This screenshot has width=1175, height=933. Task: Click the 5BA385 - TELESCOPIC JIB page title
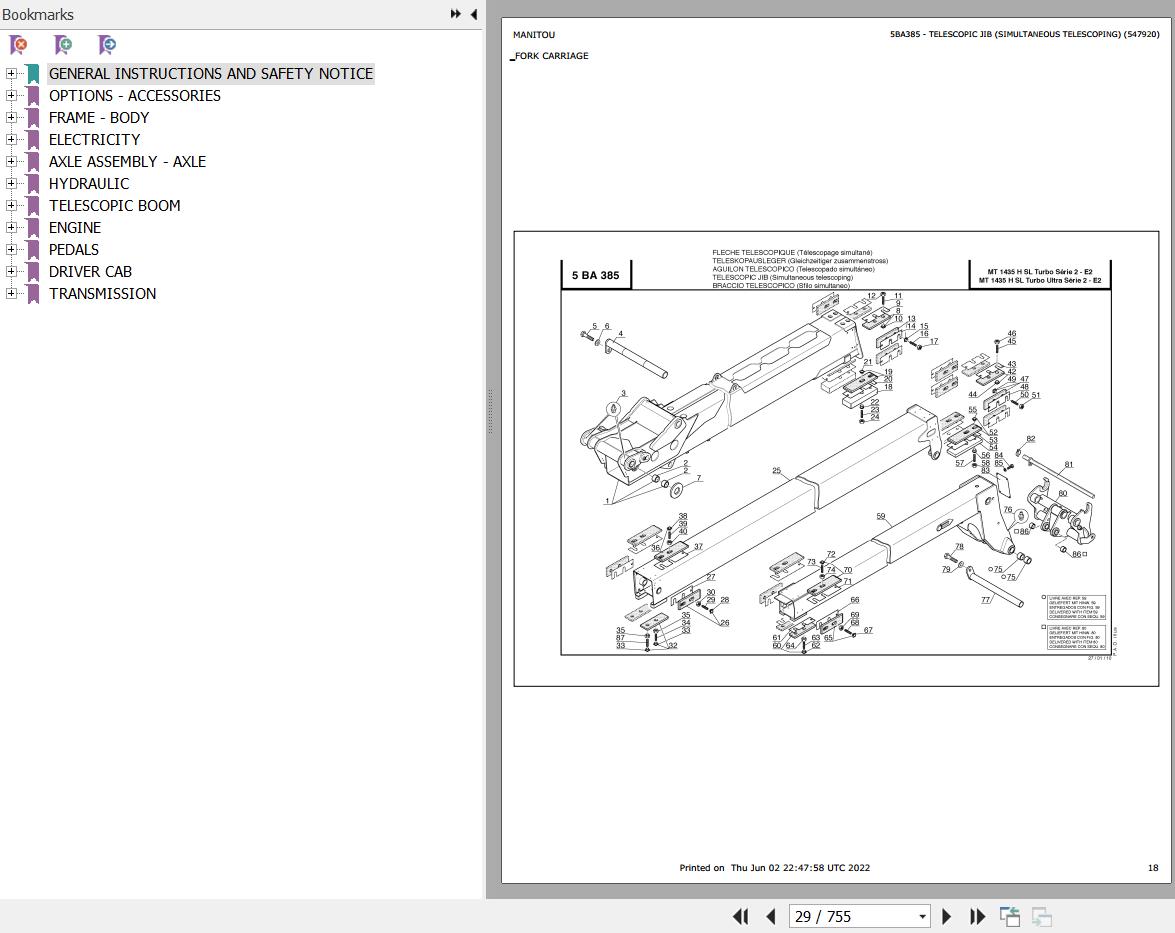[x=1024, y=34]
